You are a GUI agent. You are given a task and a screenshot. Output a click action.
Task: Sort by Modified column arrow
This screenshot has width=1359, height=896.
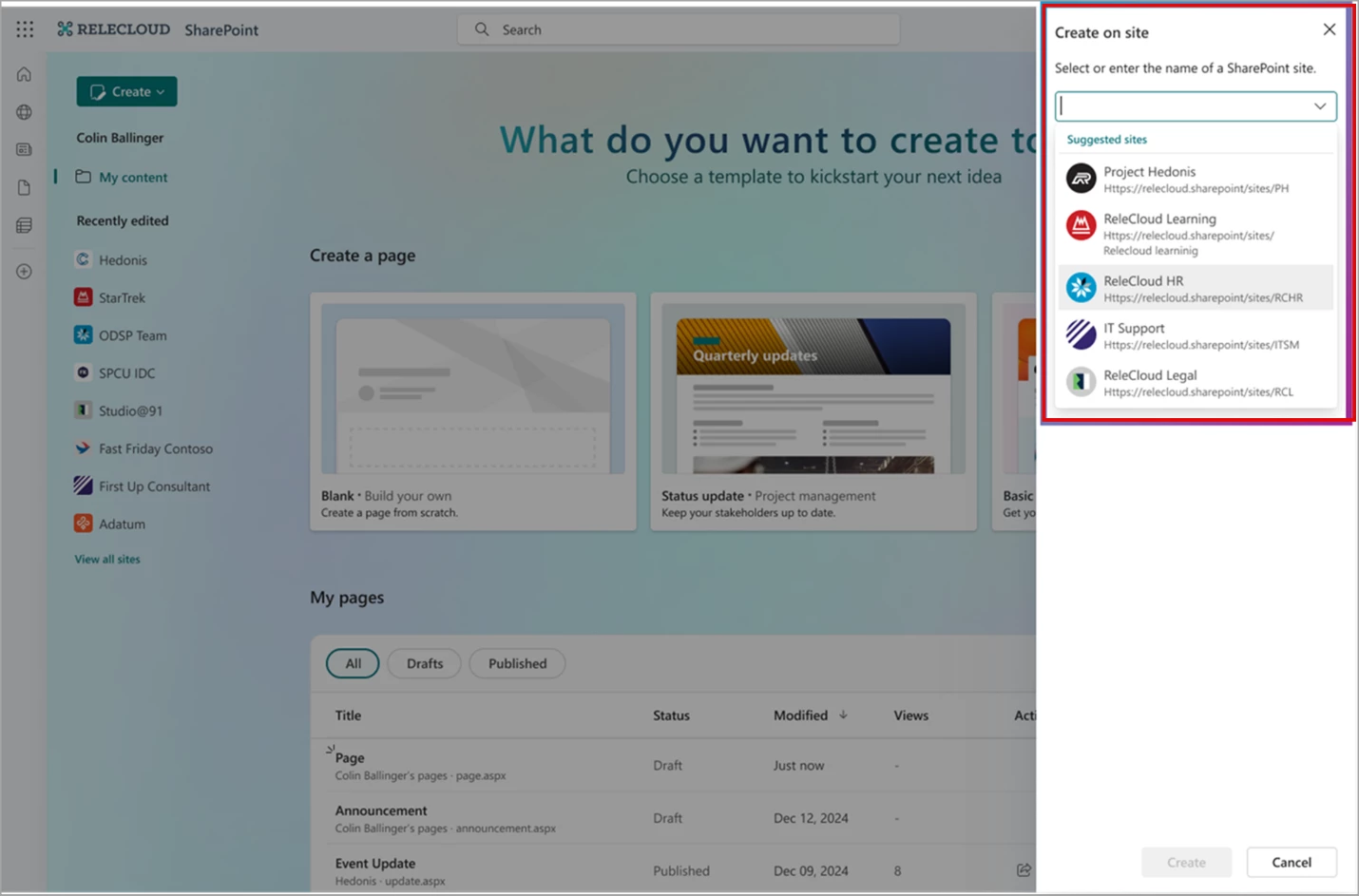(843, 715)
